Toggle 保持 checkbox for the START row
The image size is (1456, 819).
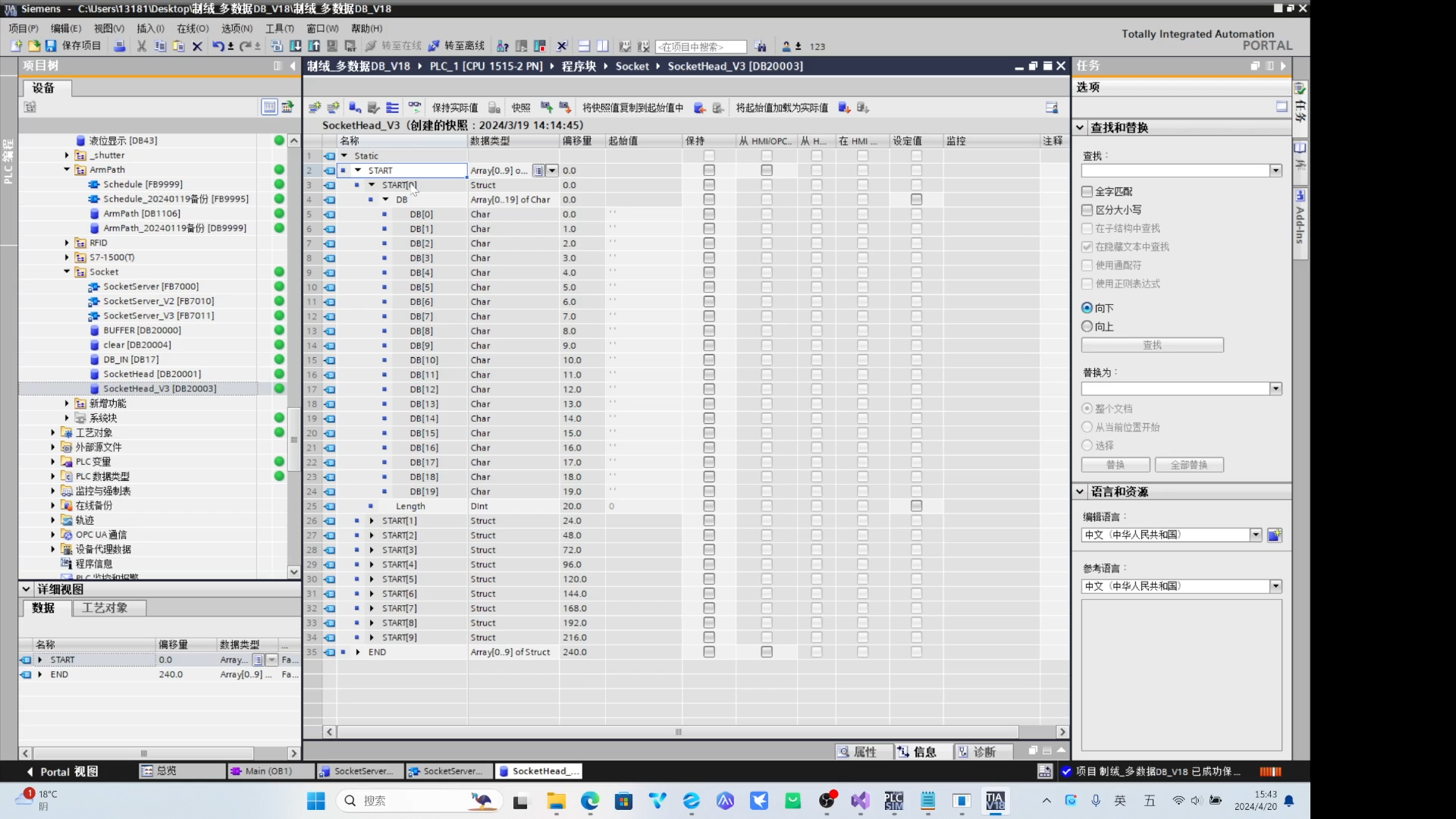(709, 171)
